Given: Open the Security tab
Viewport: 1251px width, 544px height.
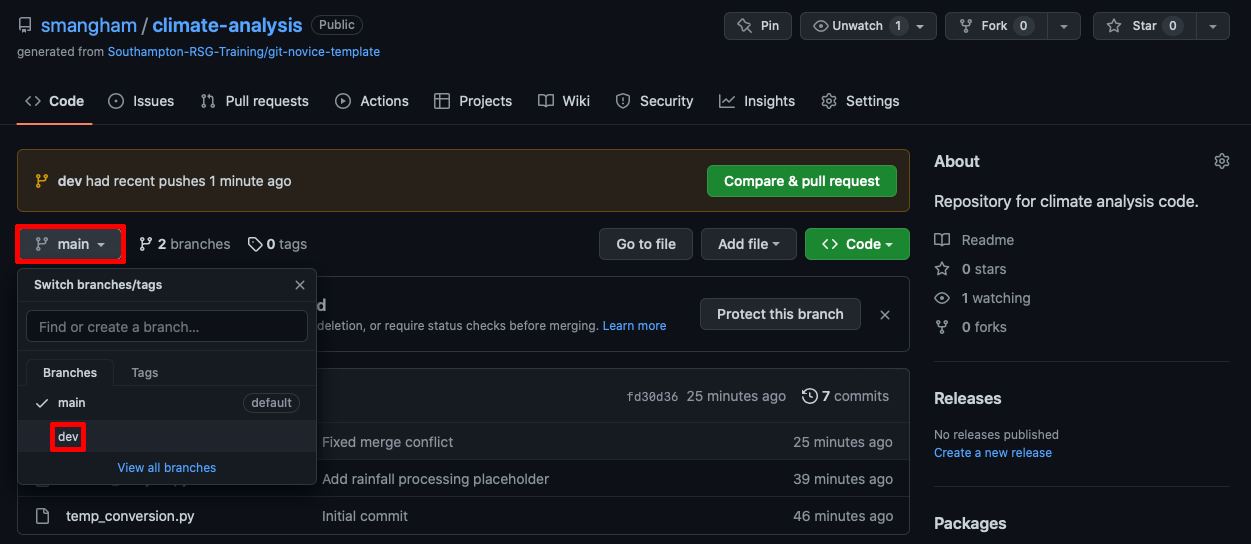Looking at the screenshot, I should click(x=654, y=101).
